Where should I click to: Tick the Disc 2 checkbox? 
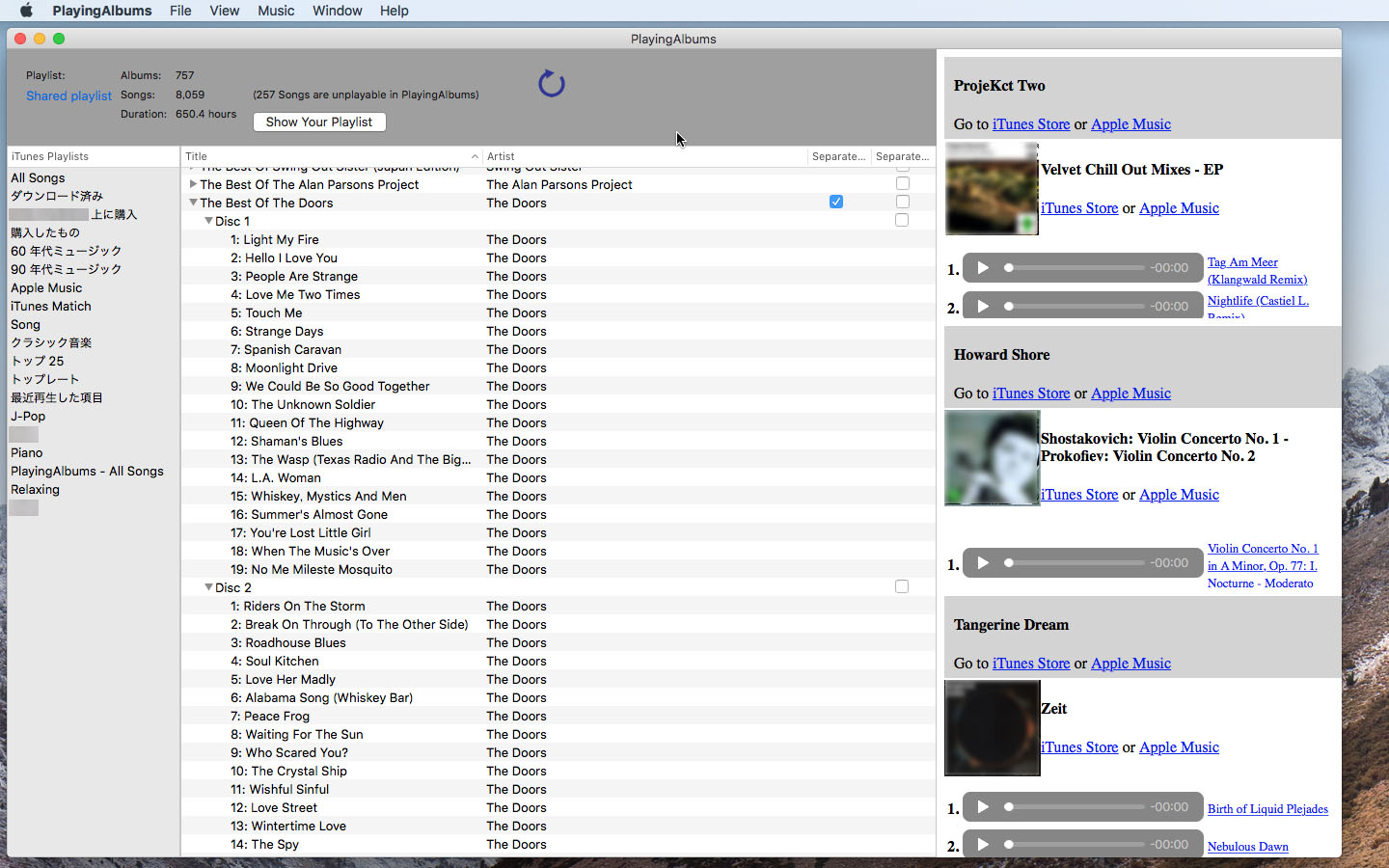[x=902, y=586]
